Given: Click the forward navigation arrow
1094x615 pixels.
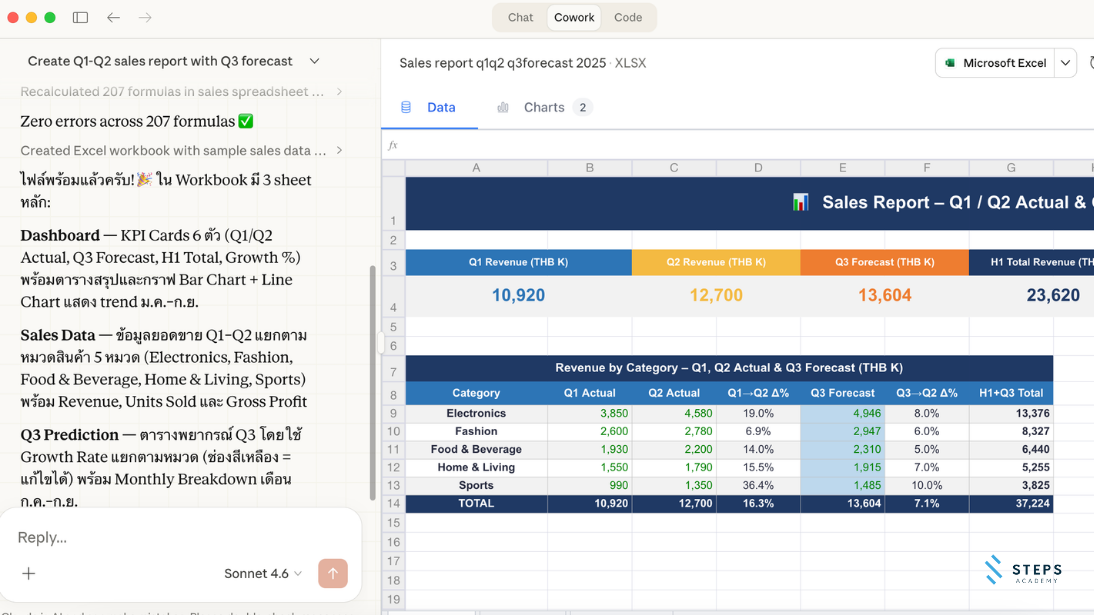Looking at the screenshot, I should pos(145,18).
